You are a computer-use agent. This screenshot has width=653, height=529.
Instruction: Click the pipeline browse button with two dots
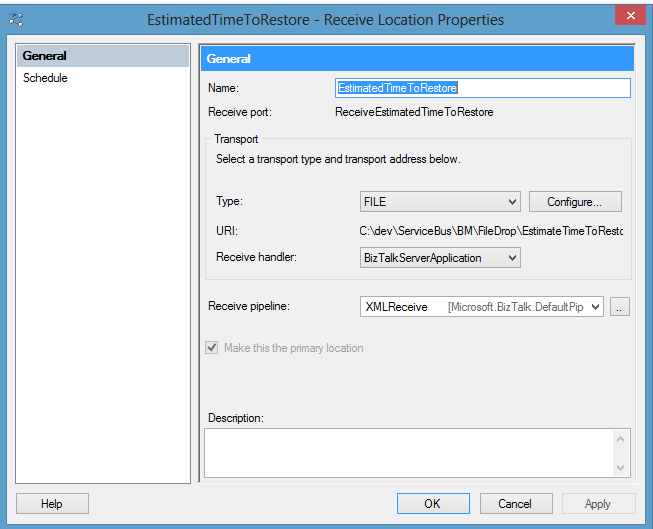click(620, 307)
